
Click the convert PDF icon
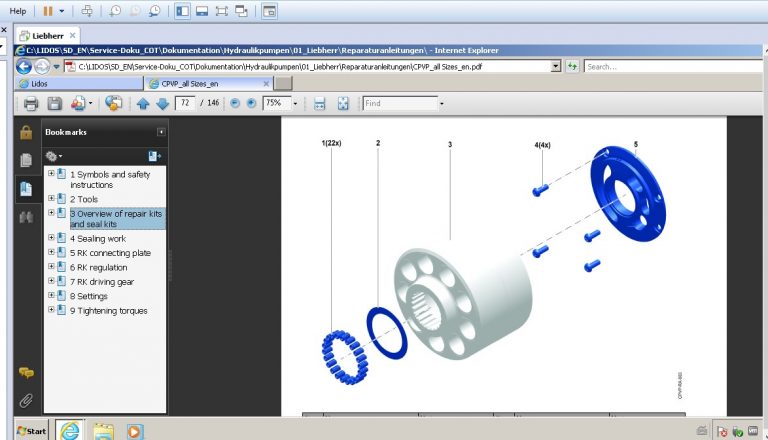coord(79,103)
